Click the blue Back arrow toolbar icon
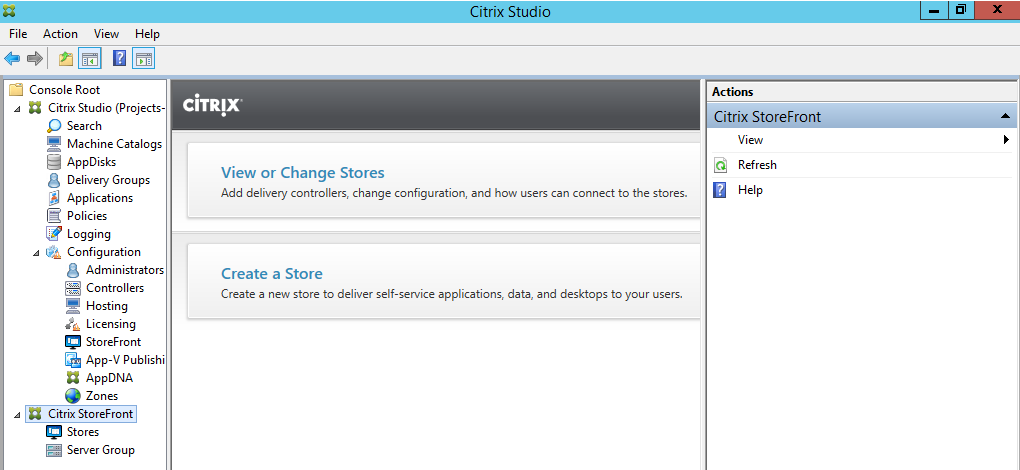 click(x=12, y=59)
